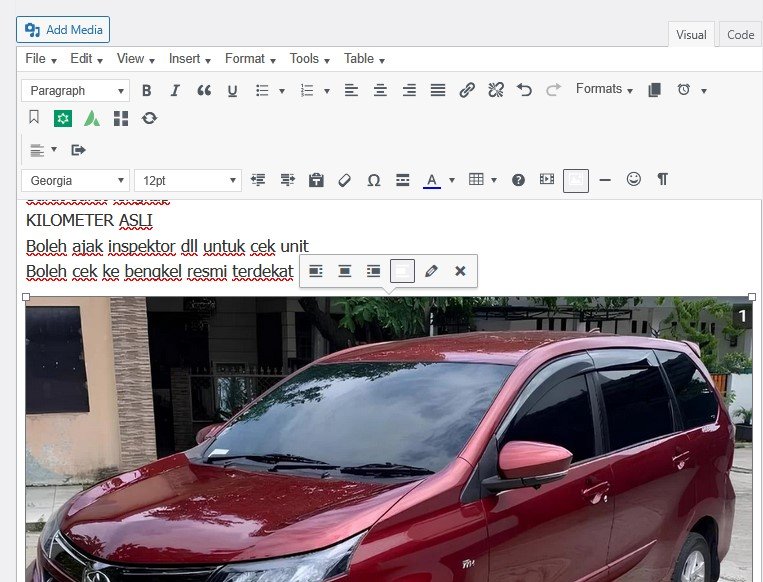
Task: Click the pencil icon to edit image
Action: (x=431, y=271)
